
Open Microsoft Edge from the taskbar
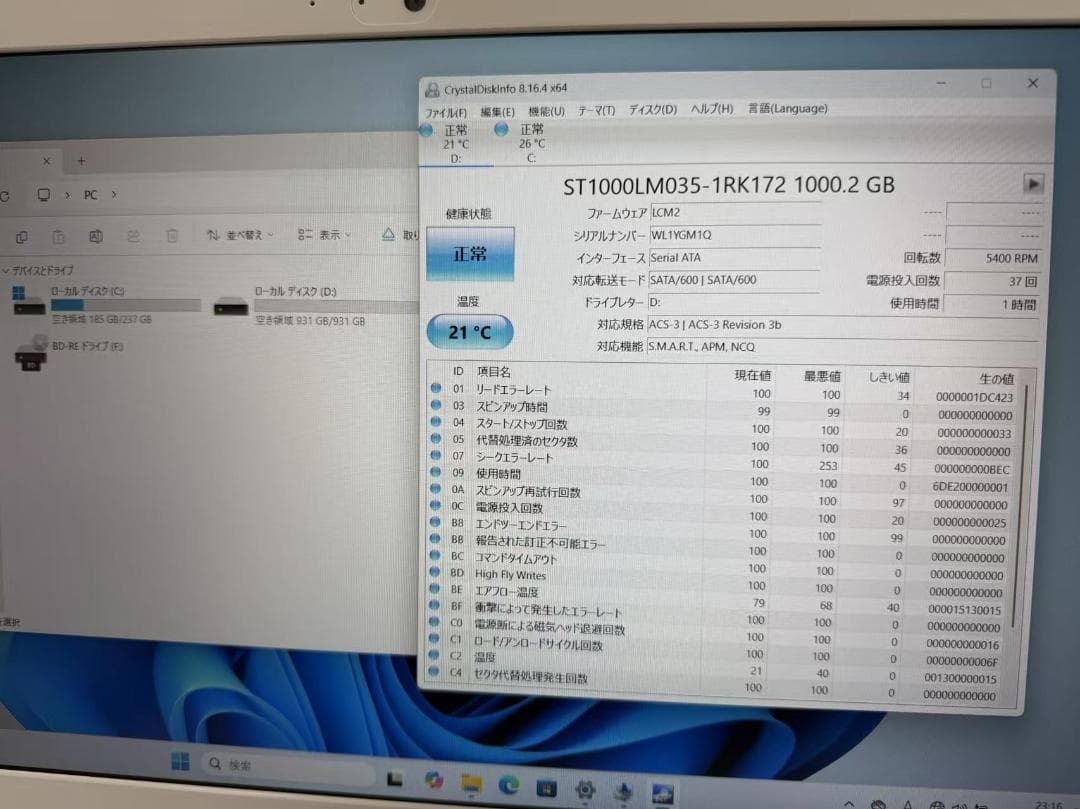tap(507, 784)
